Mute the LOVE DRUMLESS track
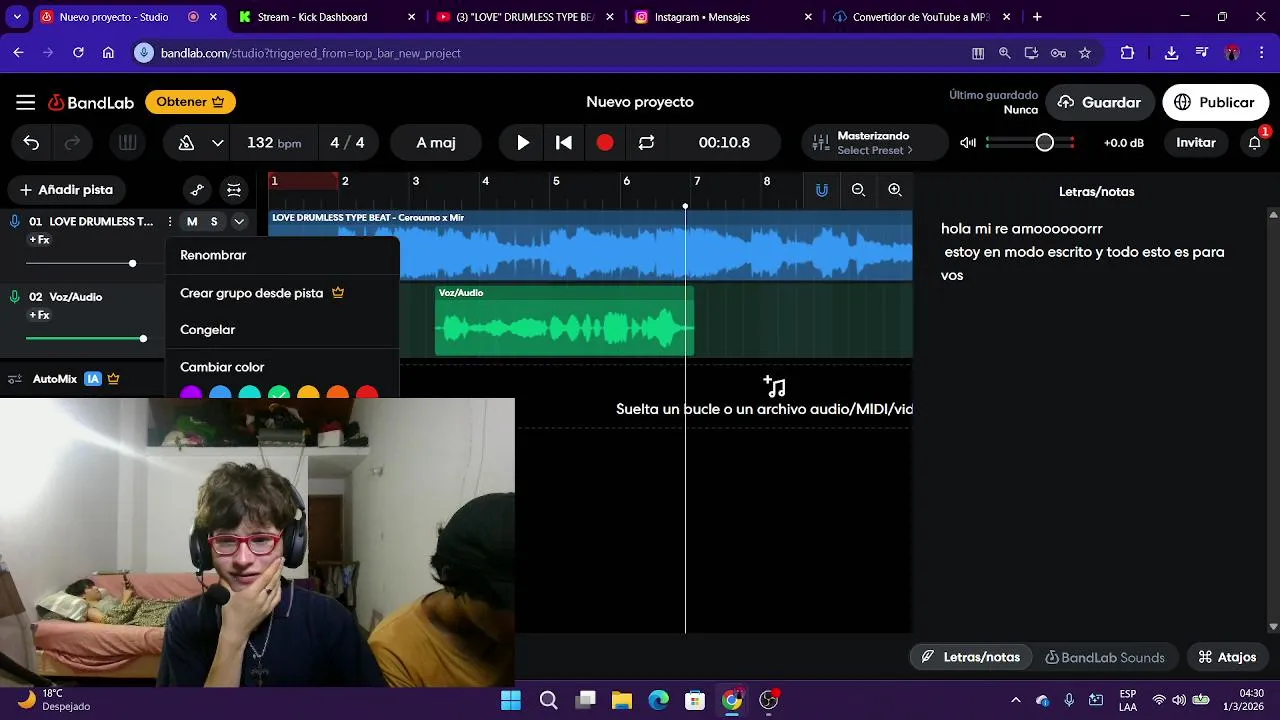 point(192,222)
